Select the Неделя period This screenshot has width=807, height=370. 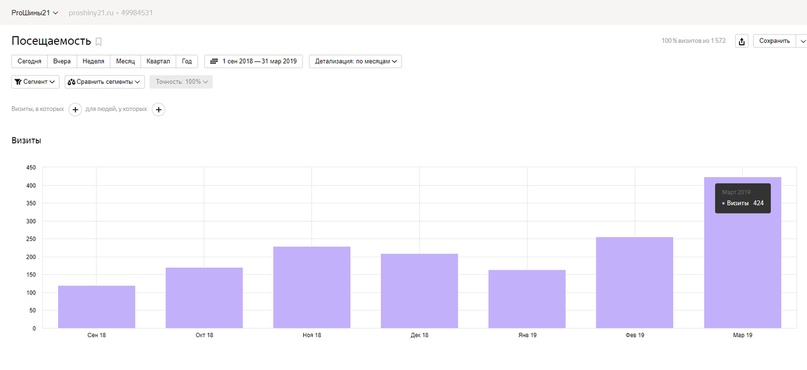93,61
